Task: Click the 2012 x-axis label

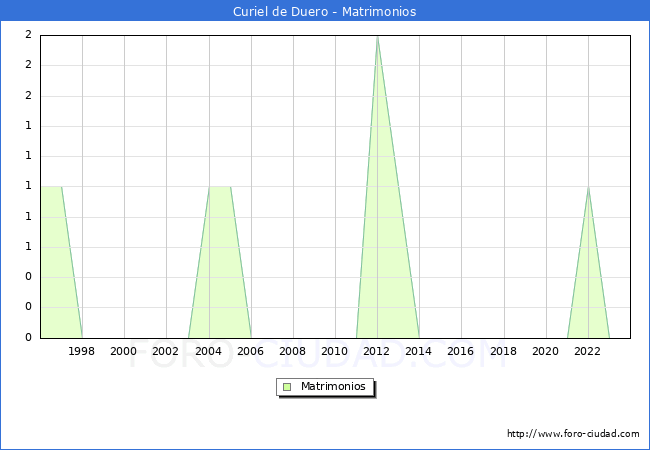Action: [377, 351]
